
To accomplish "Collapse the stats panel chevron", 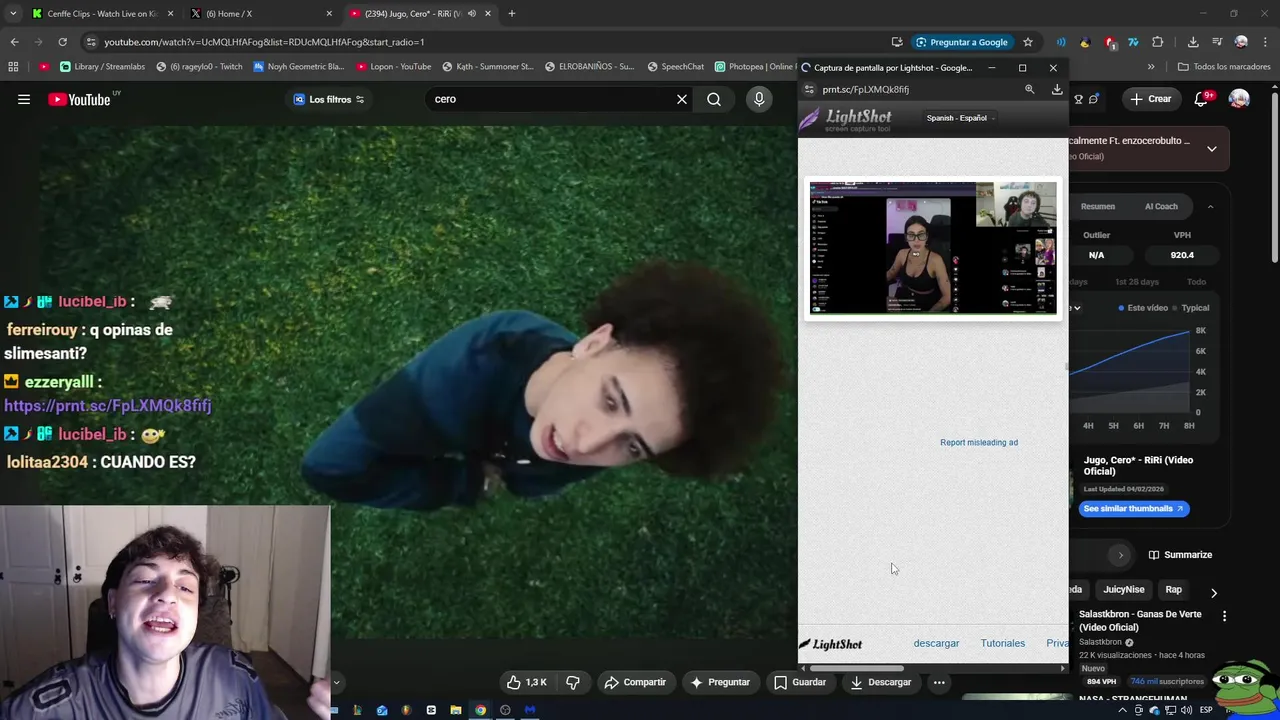I will [x=1210, y=206].
